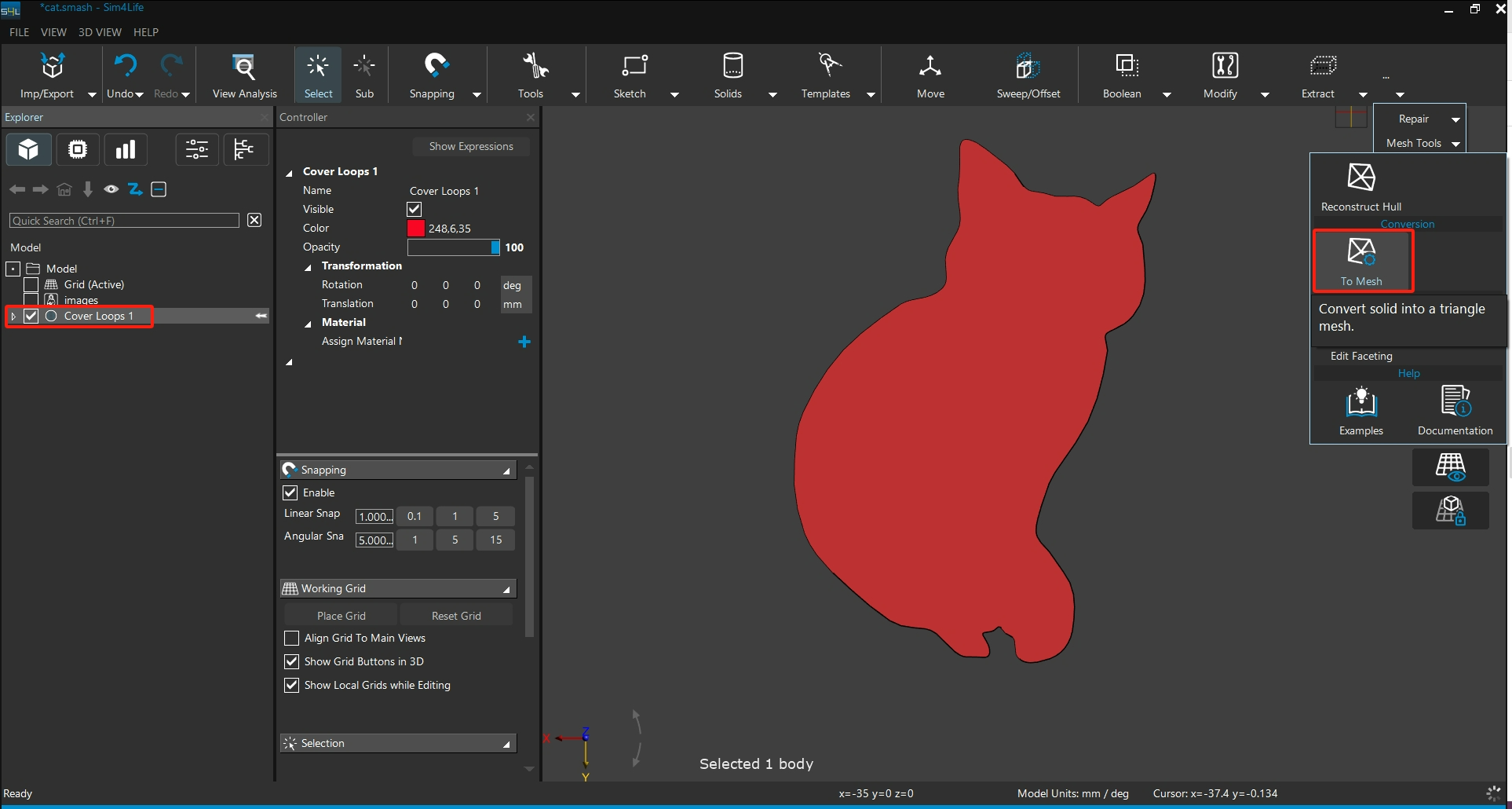The image size is (1512, 809).
Task: Expand the Cover Loops 1 tree node
Action: click(x=13, y=317)
